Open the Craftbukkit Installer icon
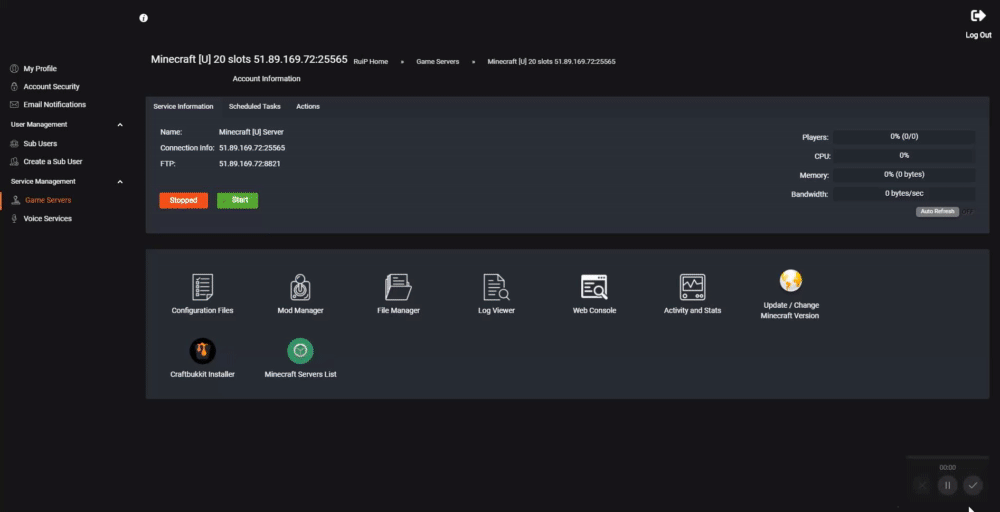The image size is (1000, 512). 202,351
